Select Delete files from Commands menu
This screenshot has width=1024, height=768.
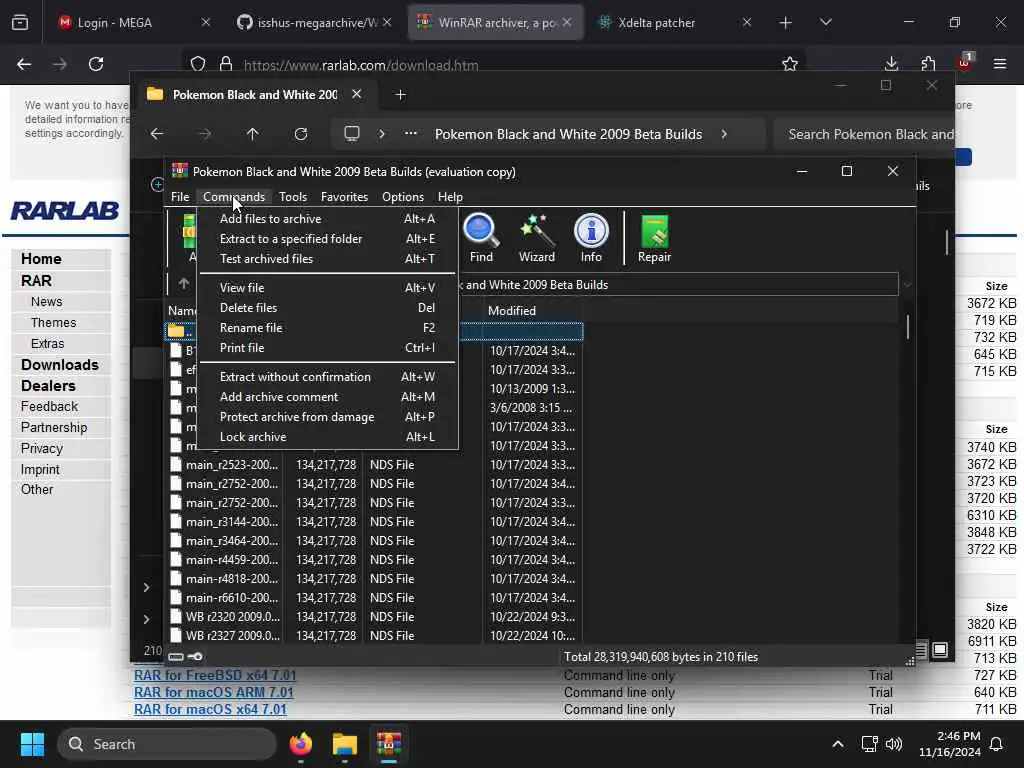tap(327, 308)
